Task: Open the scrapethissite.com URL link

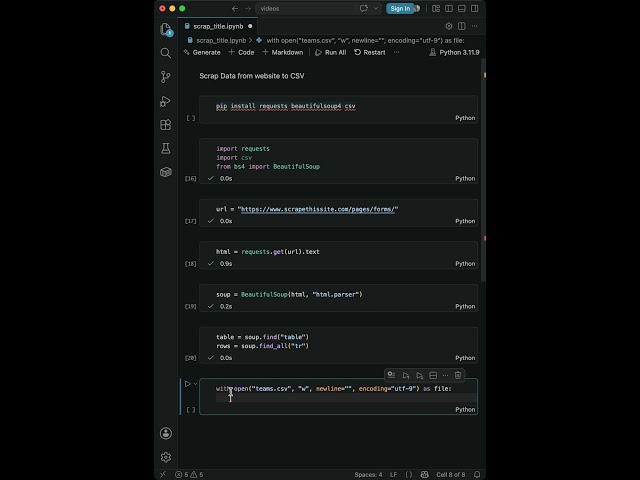Action: coord(318,209)
